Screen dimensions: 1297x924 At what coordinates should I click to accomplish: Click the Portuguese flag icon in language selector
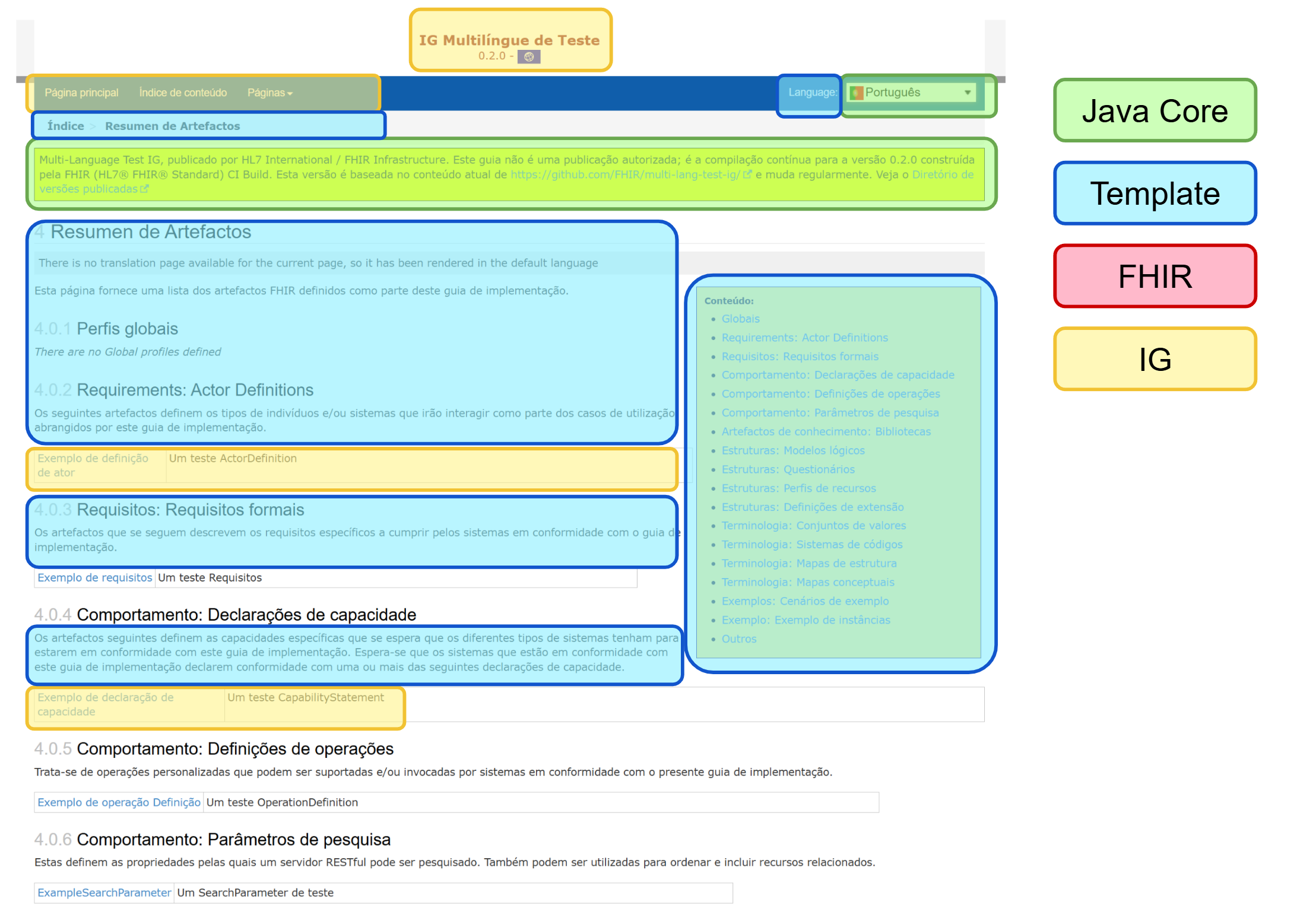coord(857,93)
